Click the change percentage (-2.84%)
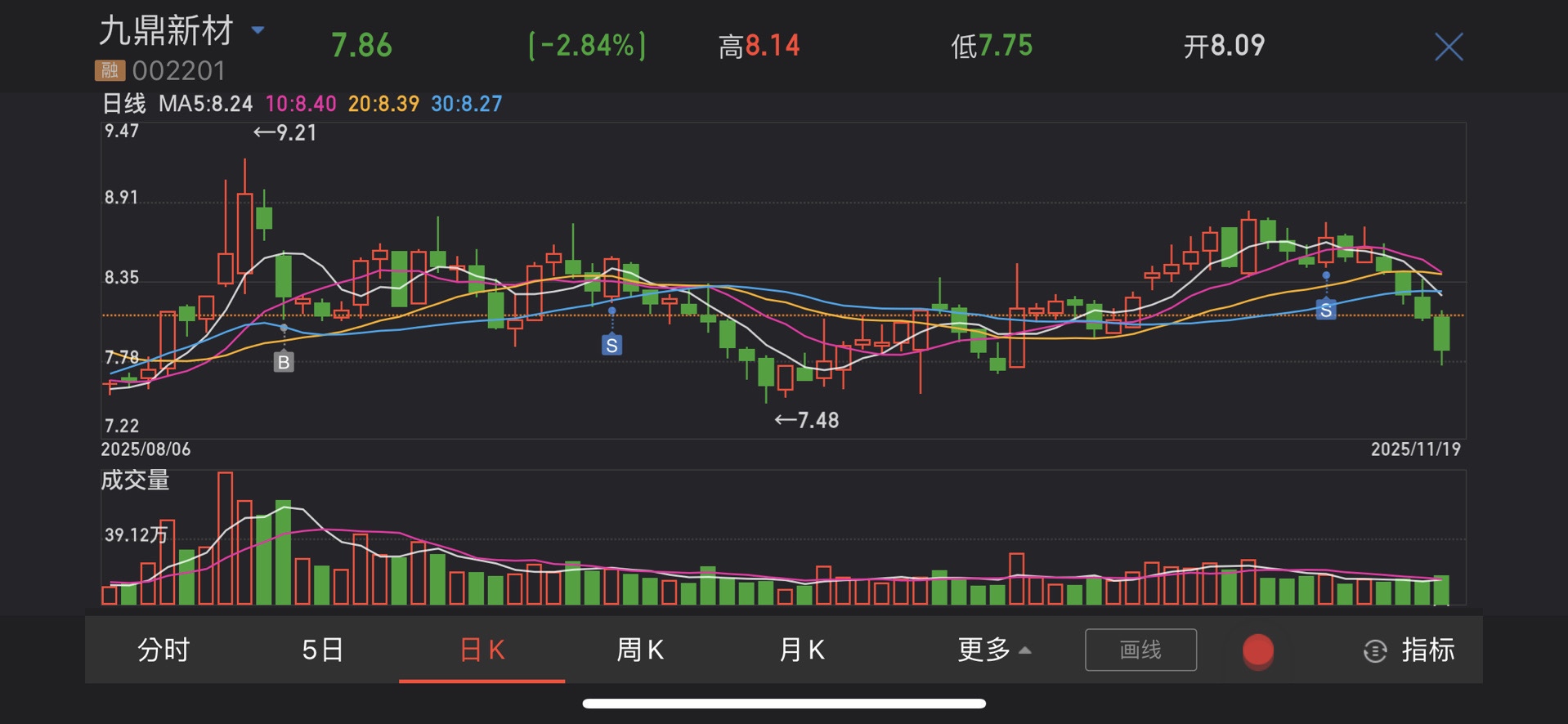 pyautogui.click(x=587, y=46)
